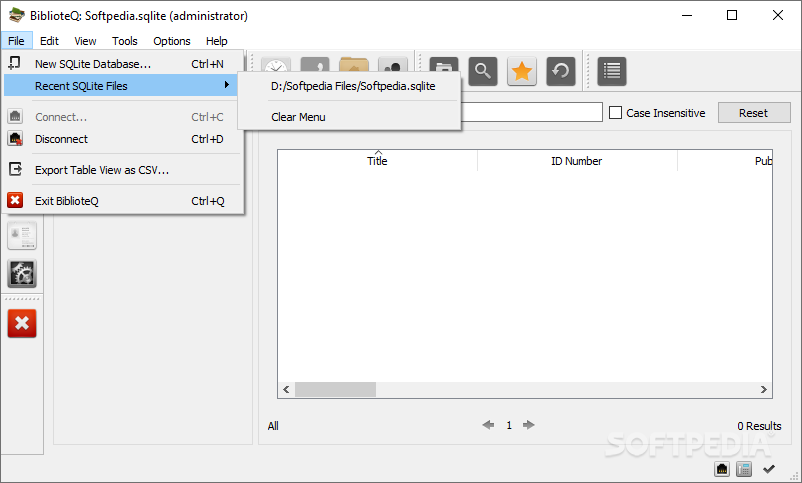Expand the Recent SQLite Files submenu
Screen dimensions: 802x483
(x=123, y=86)
